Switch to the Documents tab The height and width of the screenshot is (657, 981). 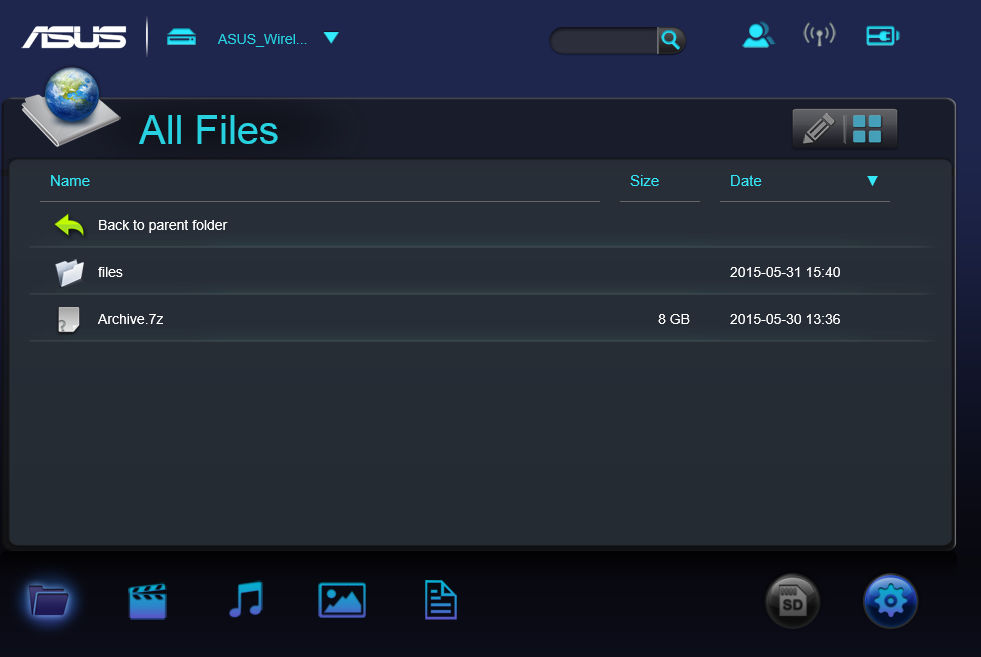440,600
